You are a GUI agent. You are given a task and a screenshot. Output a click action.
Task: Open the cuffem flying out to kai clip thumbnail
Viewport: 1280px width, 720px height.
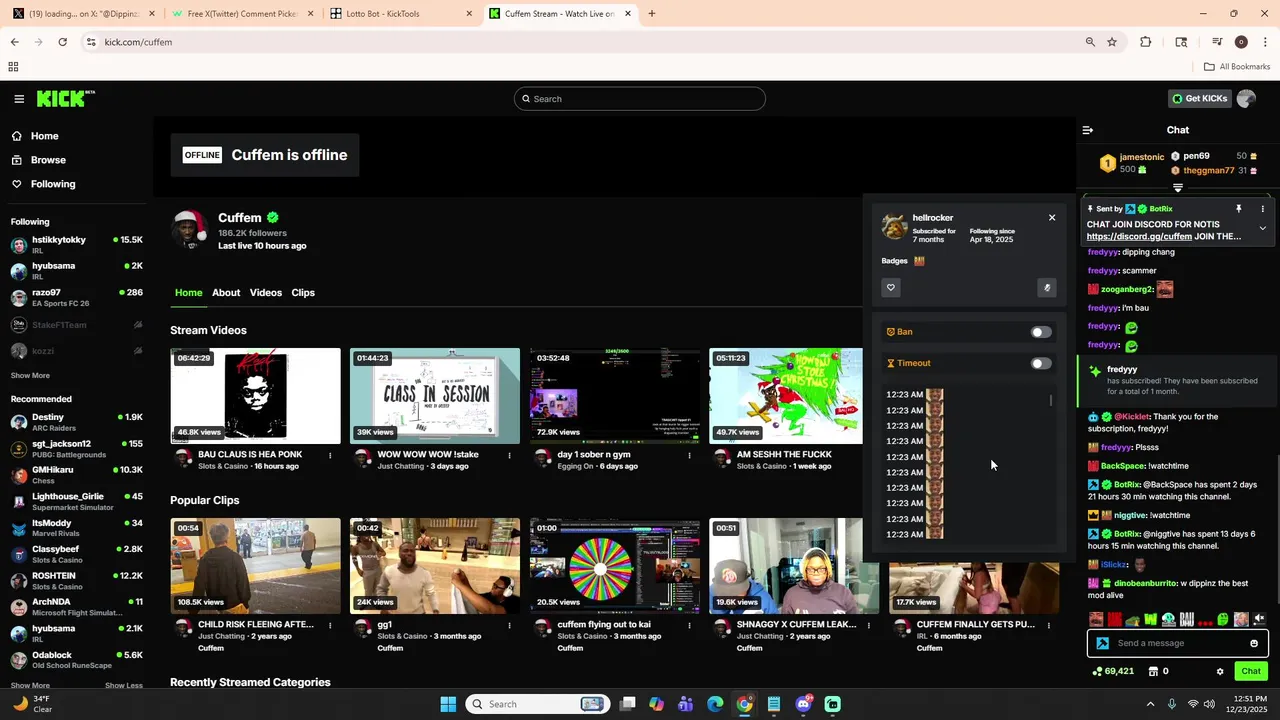click(615, 566)
